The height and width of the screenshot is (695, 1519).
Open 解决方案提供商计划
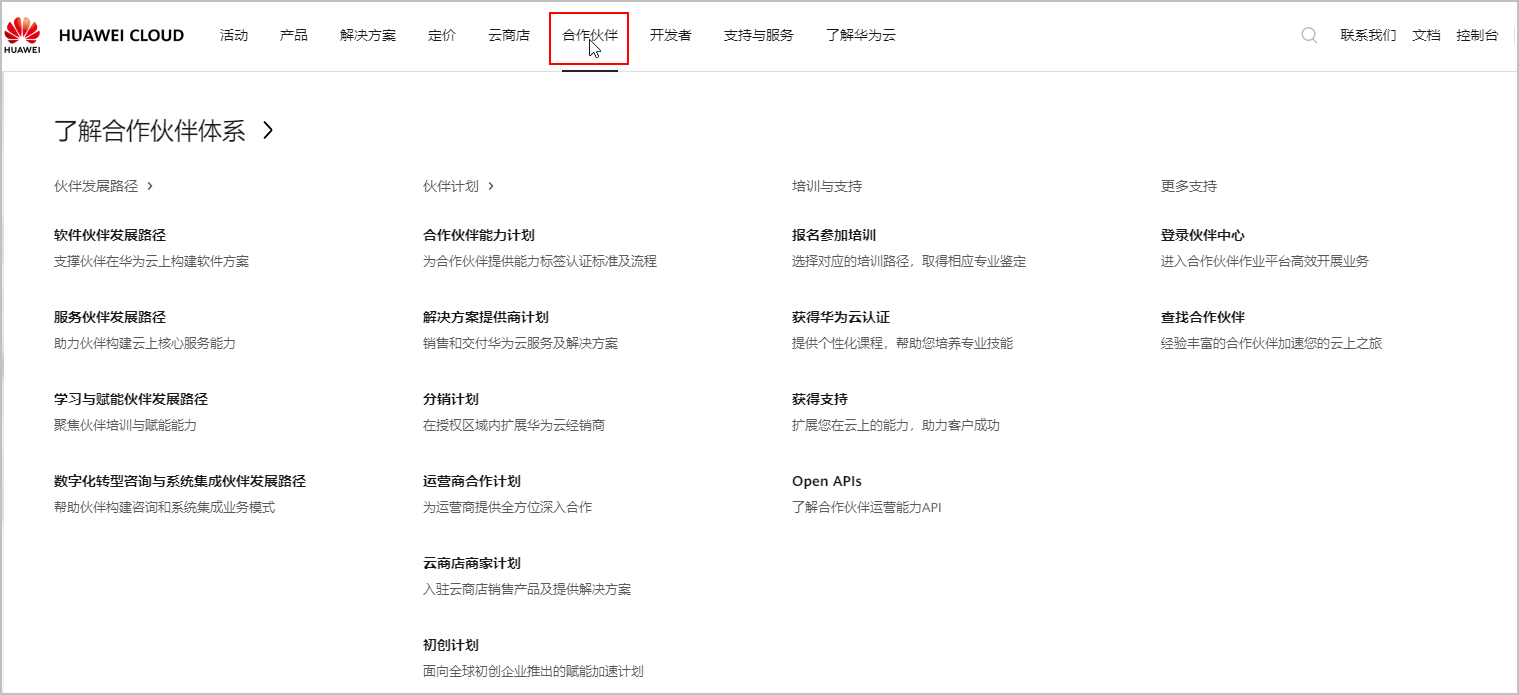click(486, 317)
